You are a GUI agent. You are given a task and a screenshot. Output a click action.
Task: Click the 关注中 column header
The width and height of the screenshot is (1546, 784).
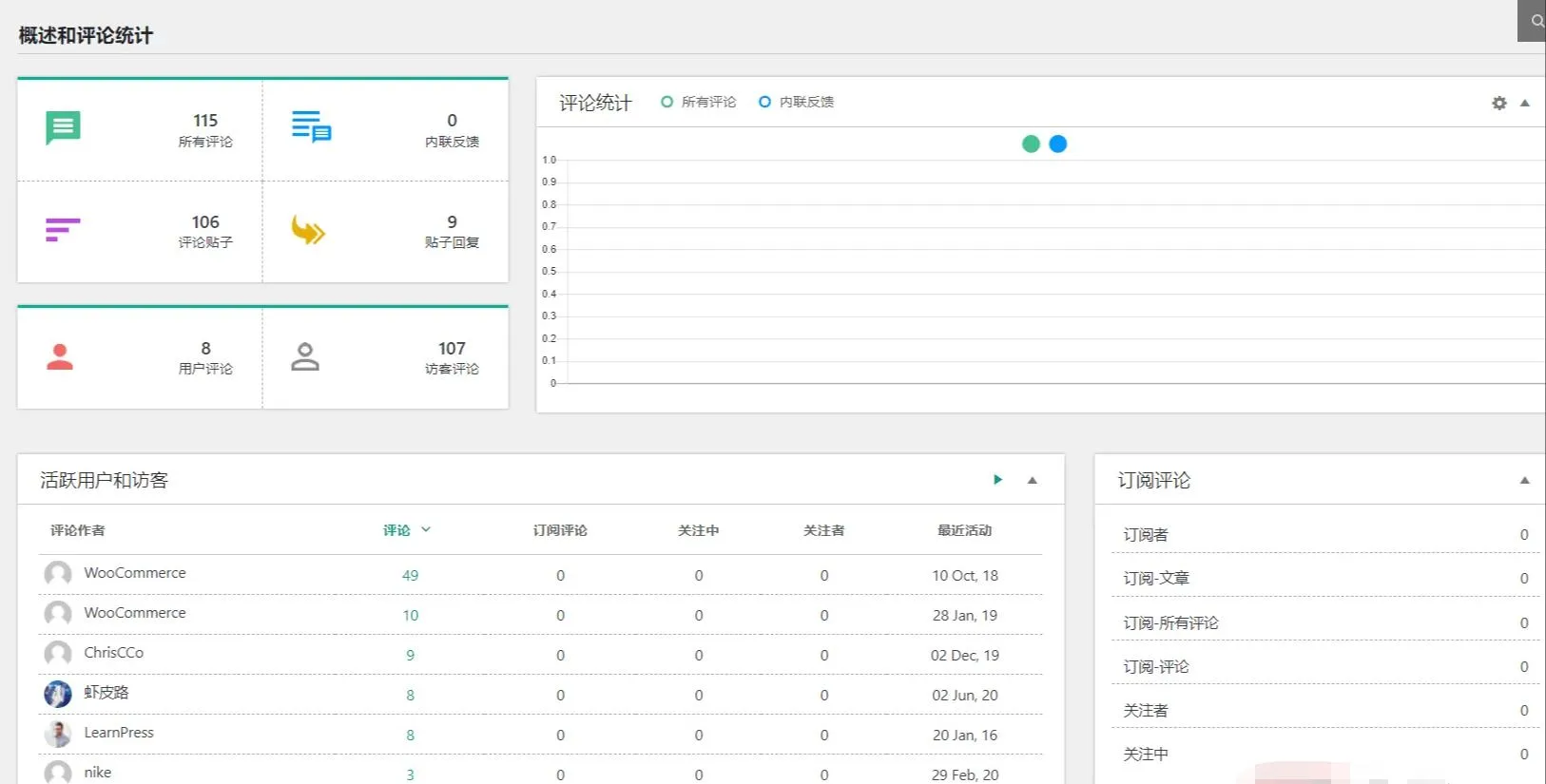tap(699, 530)
